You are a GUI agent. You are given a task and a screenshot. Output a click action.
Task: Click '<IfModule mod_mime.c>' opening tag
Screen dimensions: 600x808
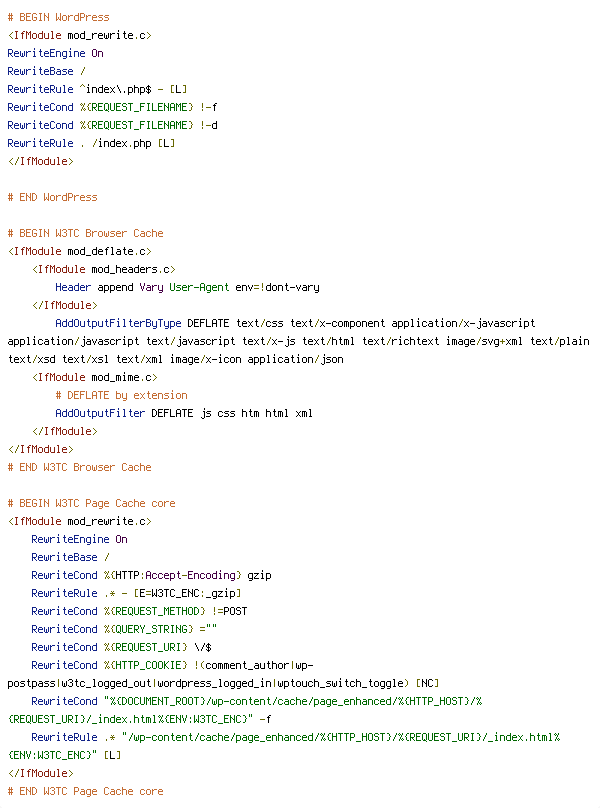(94, 378)
